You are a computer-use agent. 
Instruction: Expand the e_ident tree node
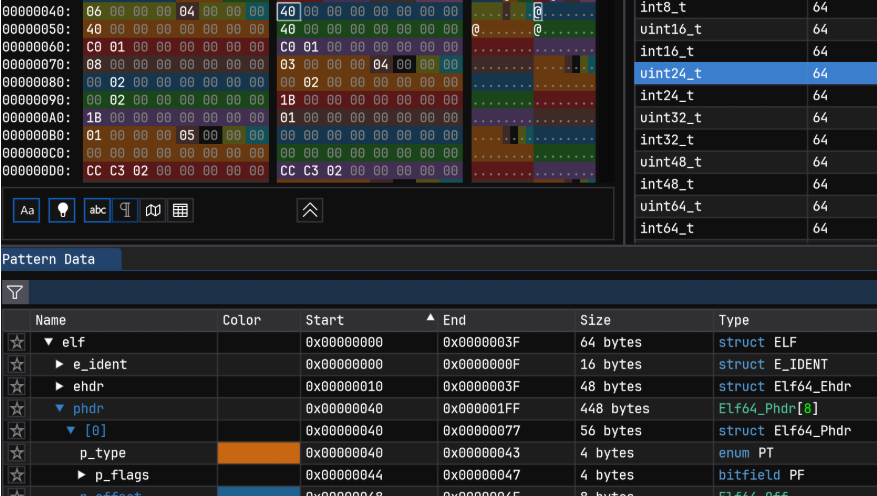(60, 364)
